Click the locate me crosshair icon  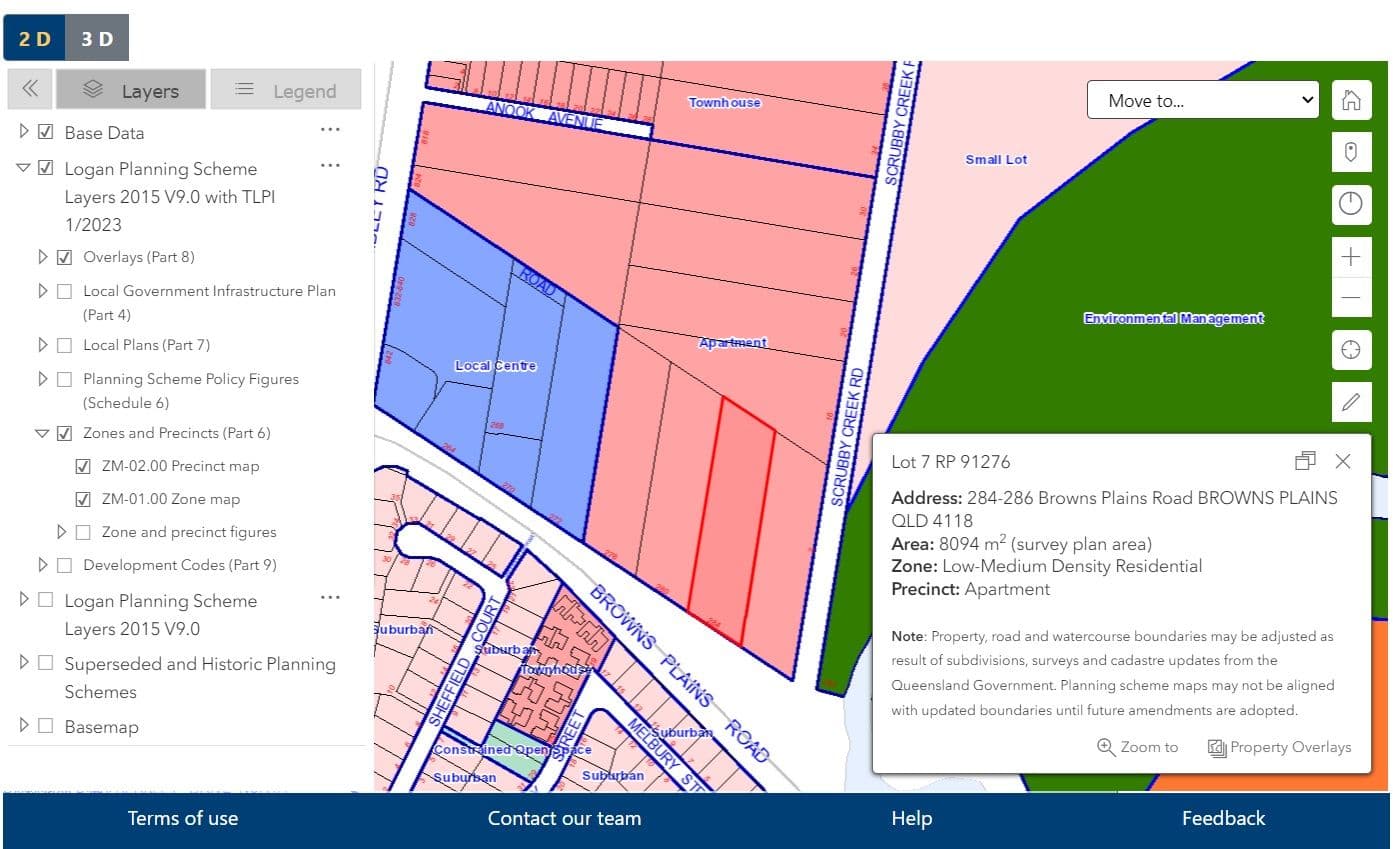pyautogui.click(x=1351, y=350)
